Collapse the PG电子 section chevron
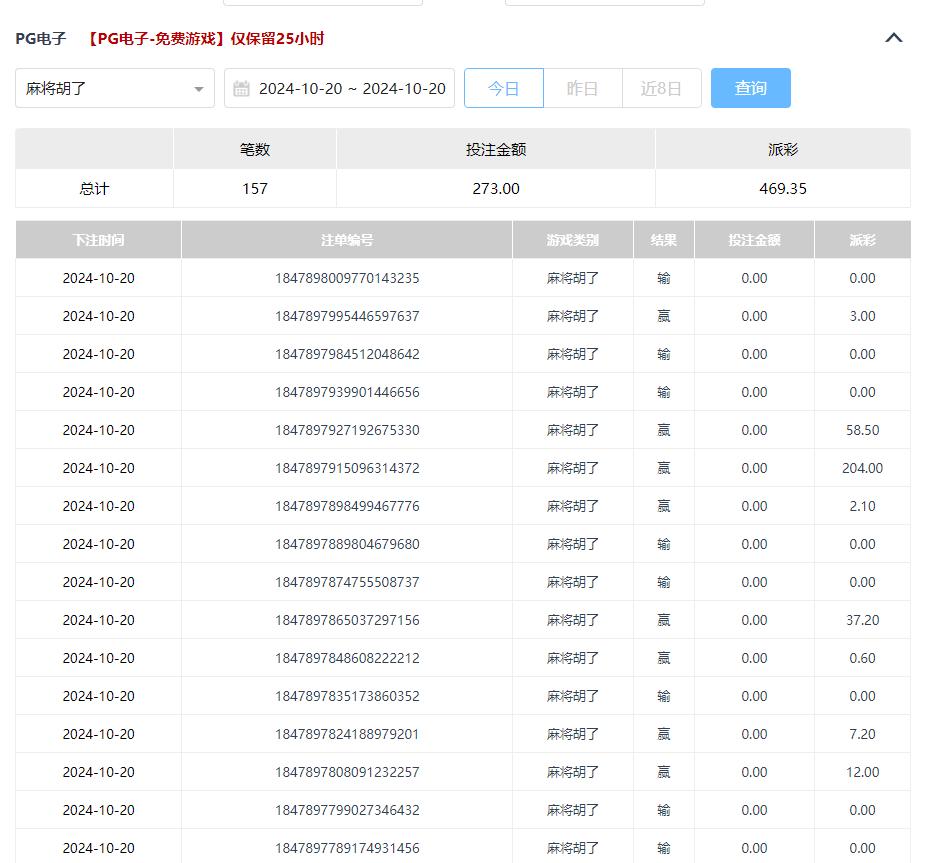Viewport: 932px width, 863px height. pyautogui.click(x=894, y=38)
